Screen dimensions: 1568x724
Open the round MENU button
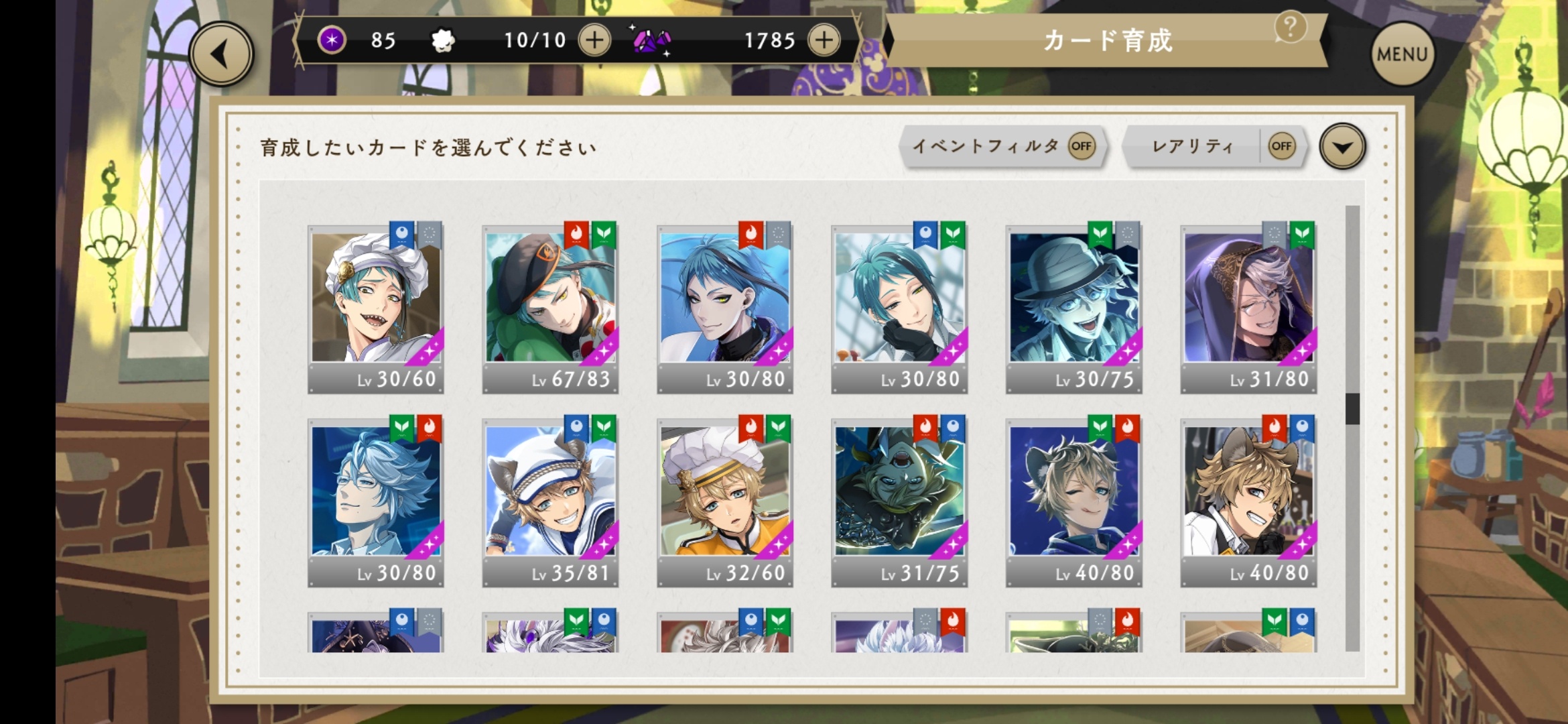point(1402,54)
